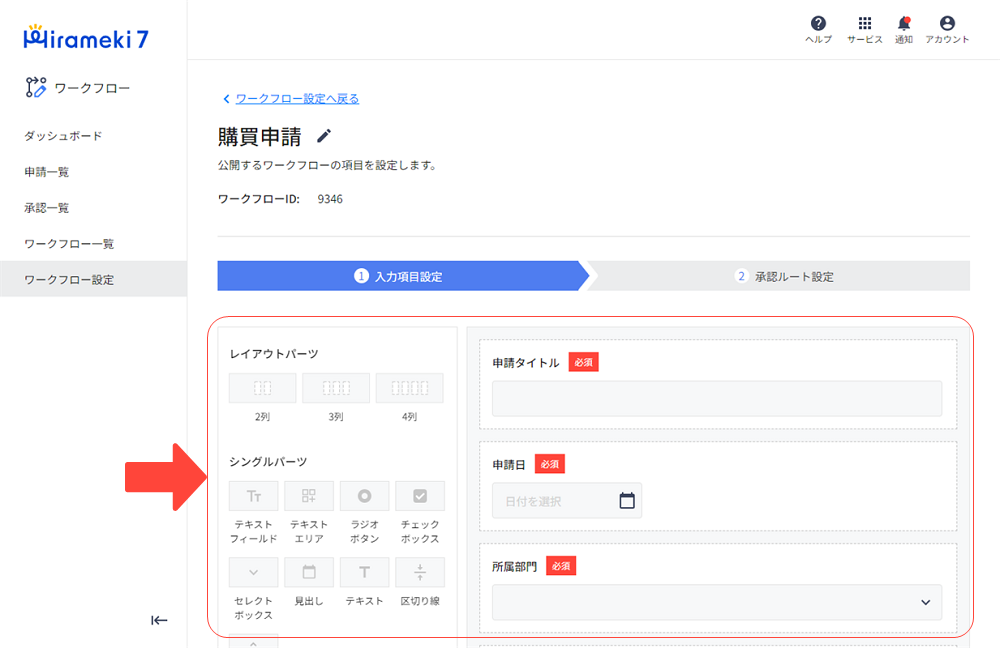1000x648 pixels.
Task: Select the 3列 layout option
Action: [x=336, y=387]
